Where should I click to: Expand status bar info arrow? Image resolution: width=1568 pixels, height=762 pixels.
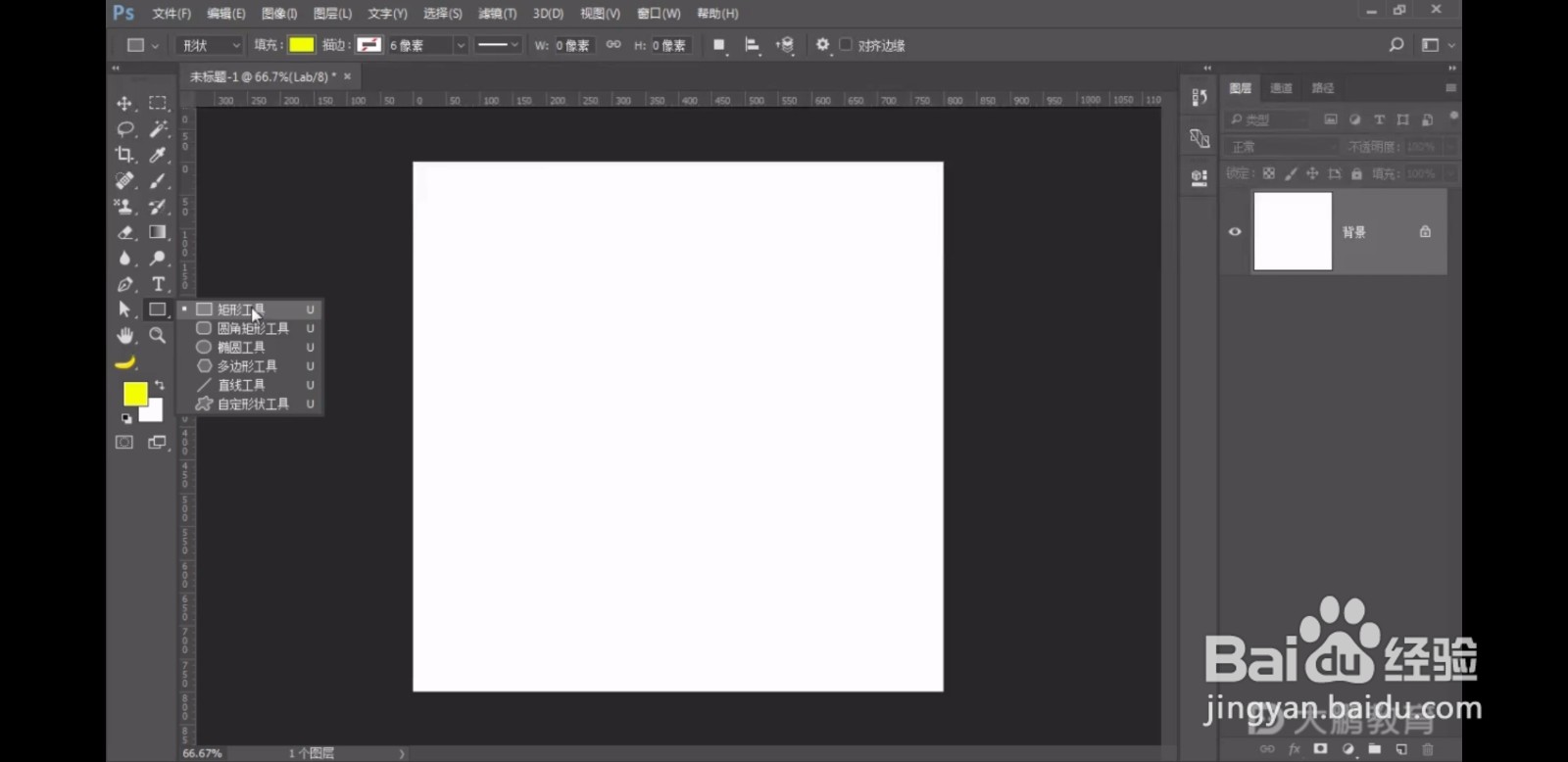point(402,753)
